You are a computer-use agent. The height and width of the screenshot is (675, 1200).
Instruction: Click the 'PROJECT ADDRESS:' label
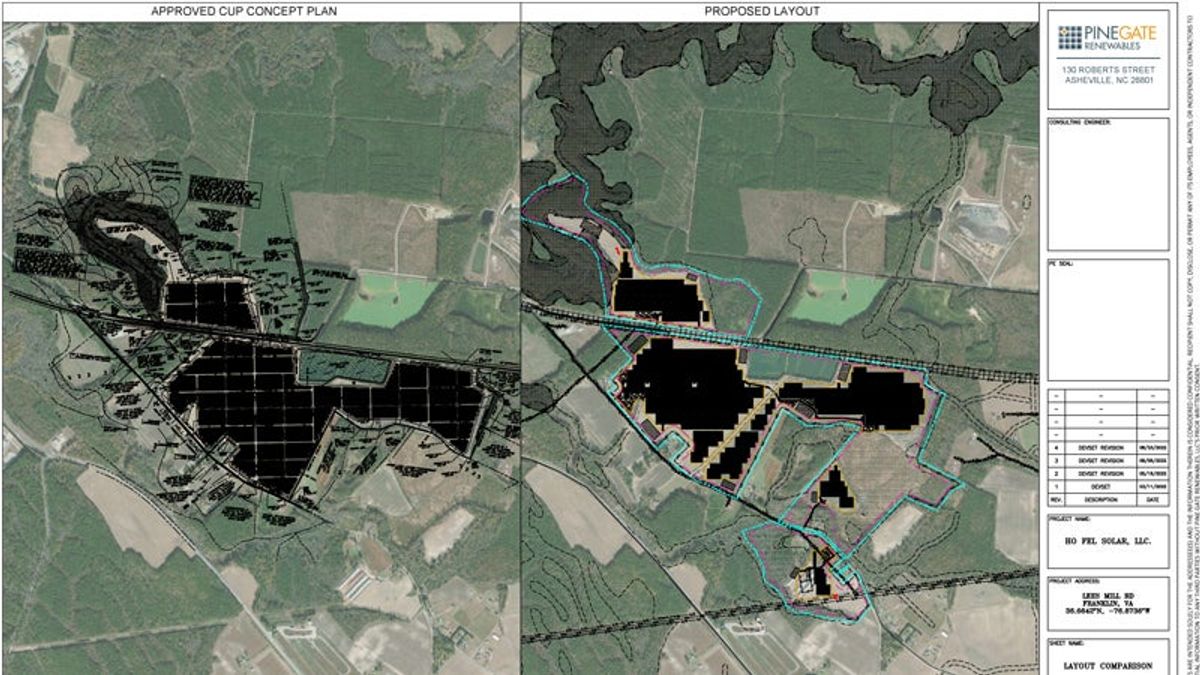click(1074, 580)
